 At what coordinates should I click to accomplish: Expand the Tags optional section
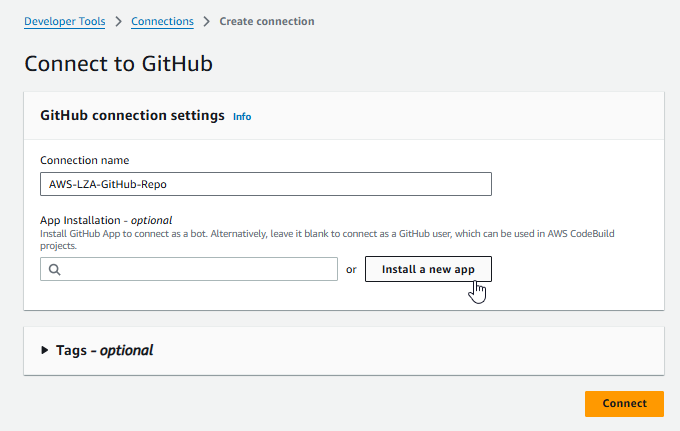(97, 350)
